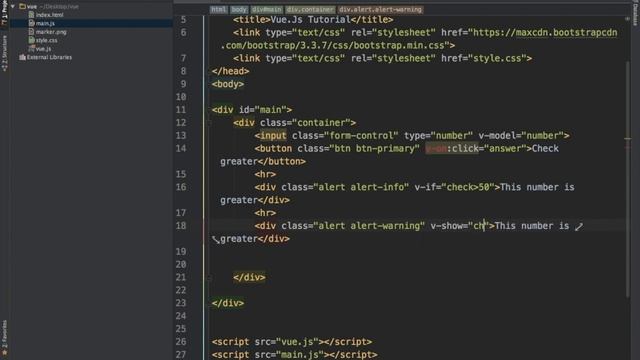Click src="vue.js" in the script tag

coord(287,342)
